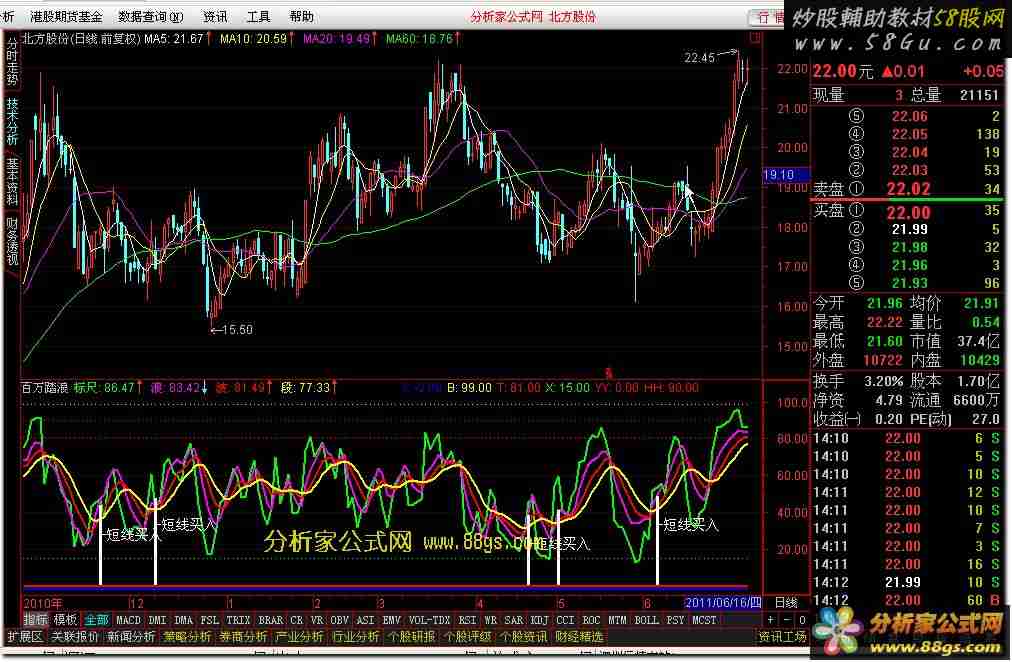Image resolution: width=1012 pixels, height=662 pixels.
Task: Switch indicator to BOLL
Action: coord(647,620)
